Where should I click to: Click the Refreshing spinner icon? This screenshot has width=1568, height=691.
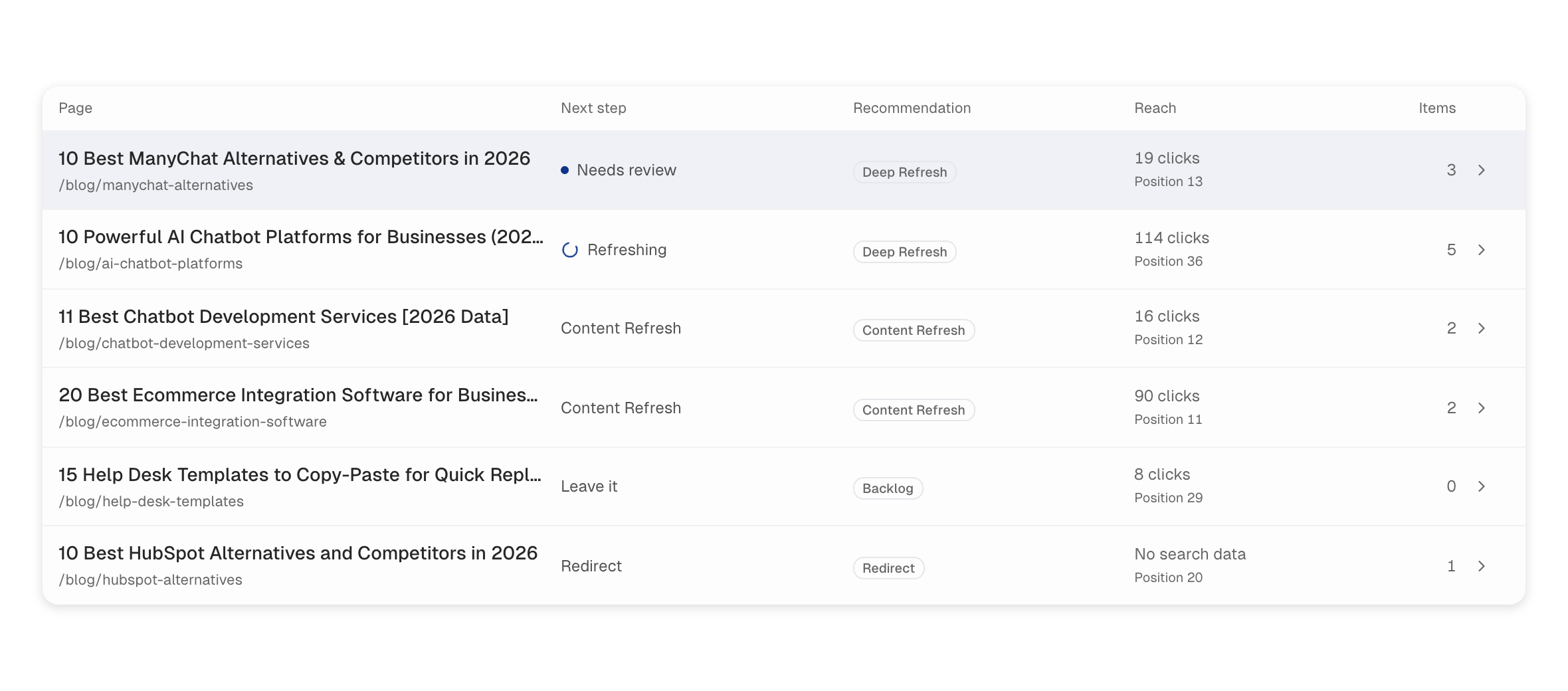(570, 250)
